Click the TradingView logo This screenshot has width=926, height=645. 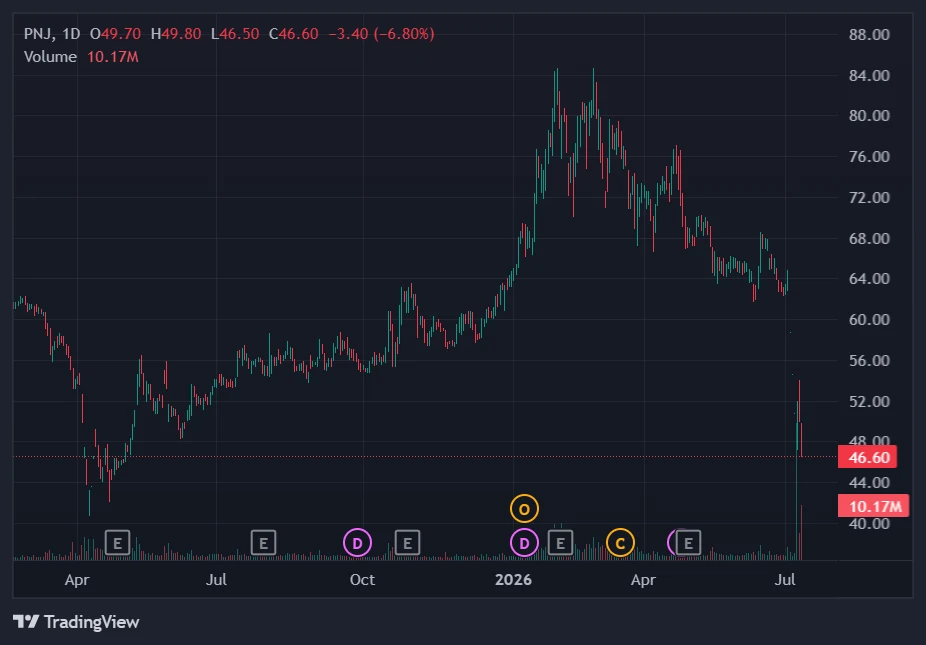(76, 622)
